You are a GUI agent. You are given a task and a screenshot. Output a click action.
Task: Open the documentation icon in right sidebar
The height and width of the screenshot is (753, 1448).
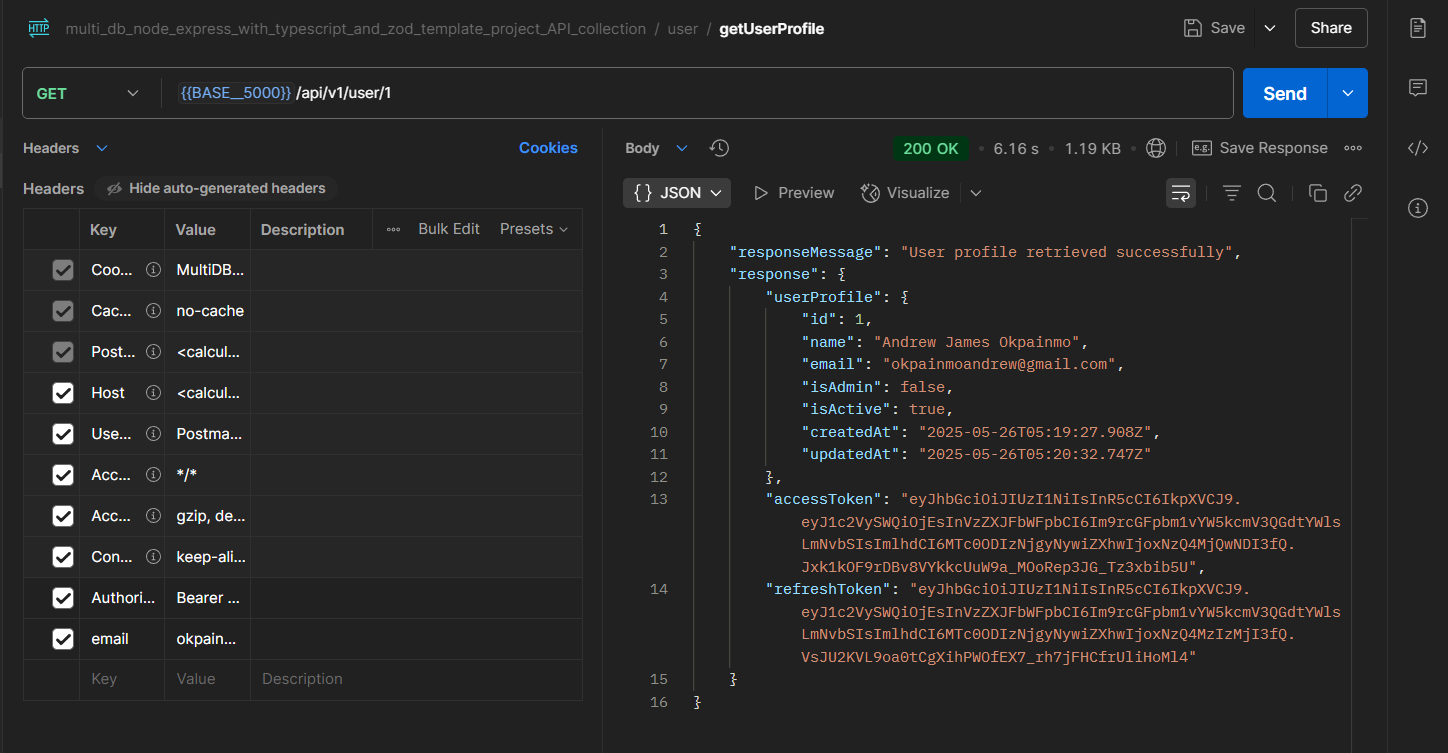(1417, 28)
